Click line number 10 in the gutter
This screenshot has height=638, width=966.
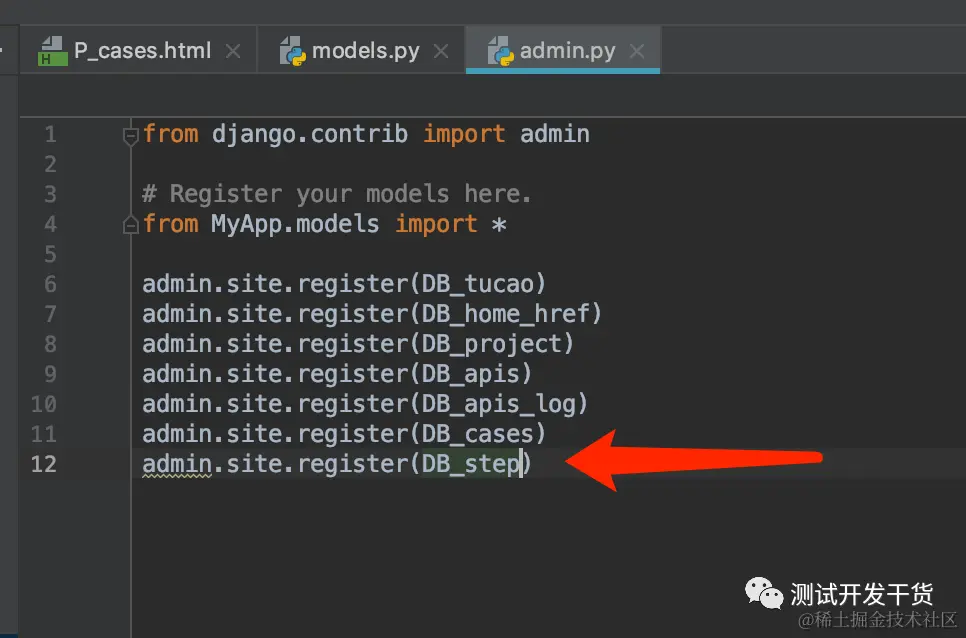click(44, 404)
